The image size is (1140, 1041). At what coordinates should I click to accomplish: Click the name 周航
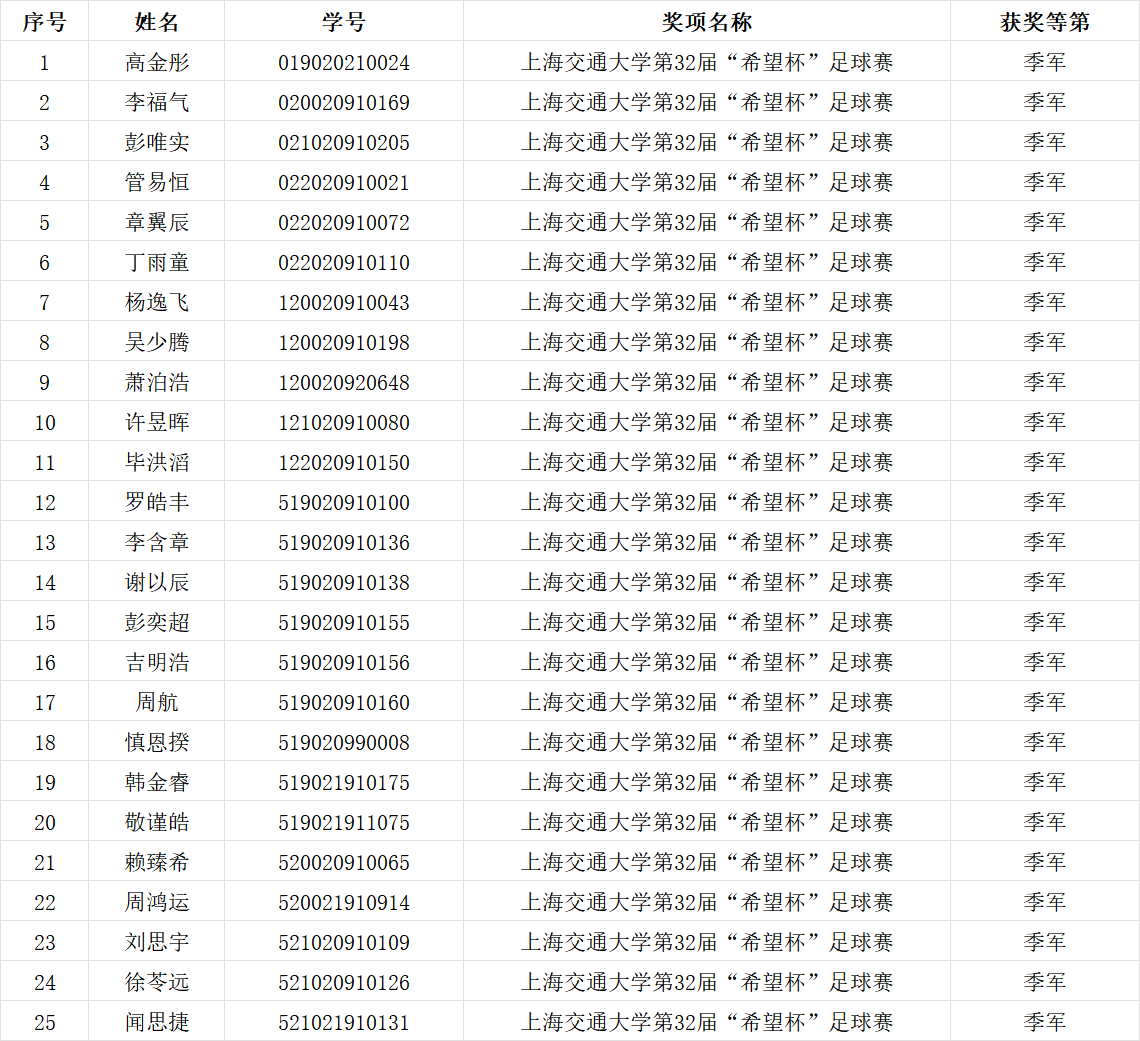pyautogui.click(x=156, y=703)
